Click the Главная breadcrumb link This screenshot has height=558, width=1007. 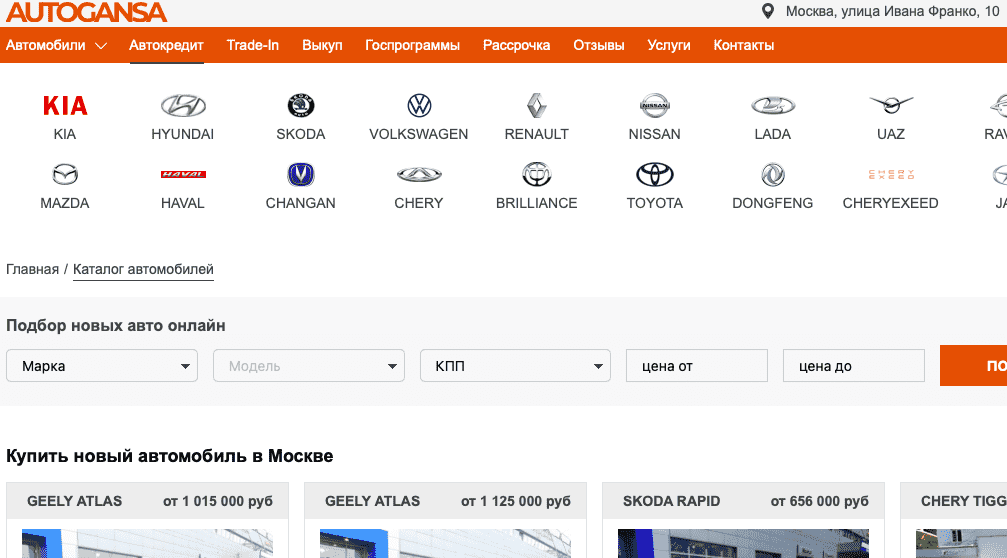pos(32,270)
